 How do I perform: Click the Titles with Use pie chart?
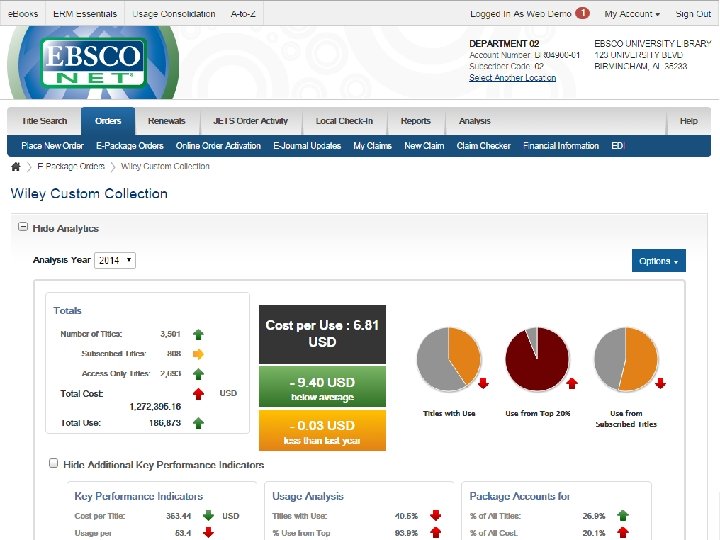[448, 359]
